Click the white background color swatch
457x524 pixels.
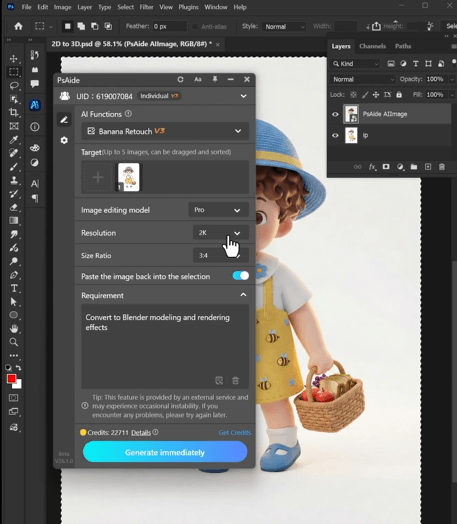tap(18, 385)
